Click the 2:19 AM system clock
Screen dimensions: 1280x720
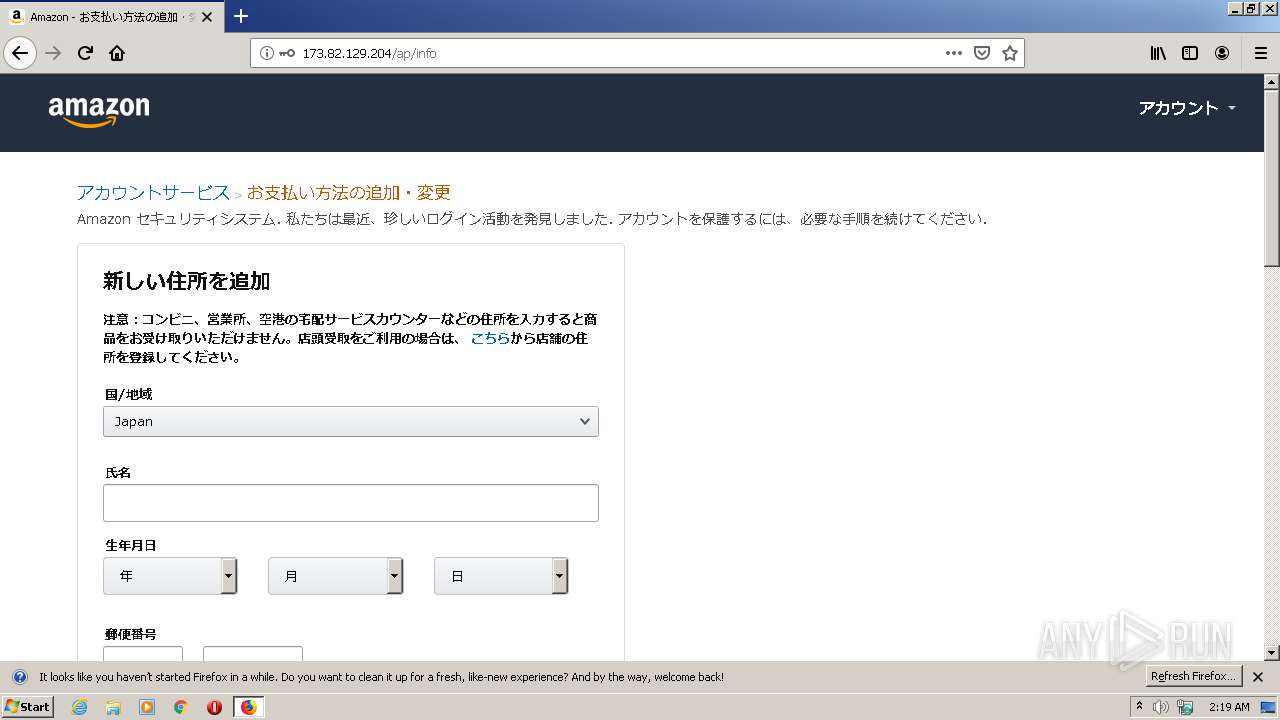(1229, 707)
